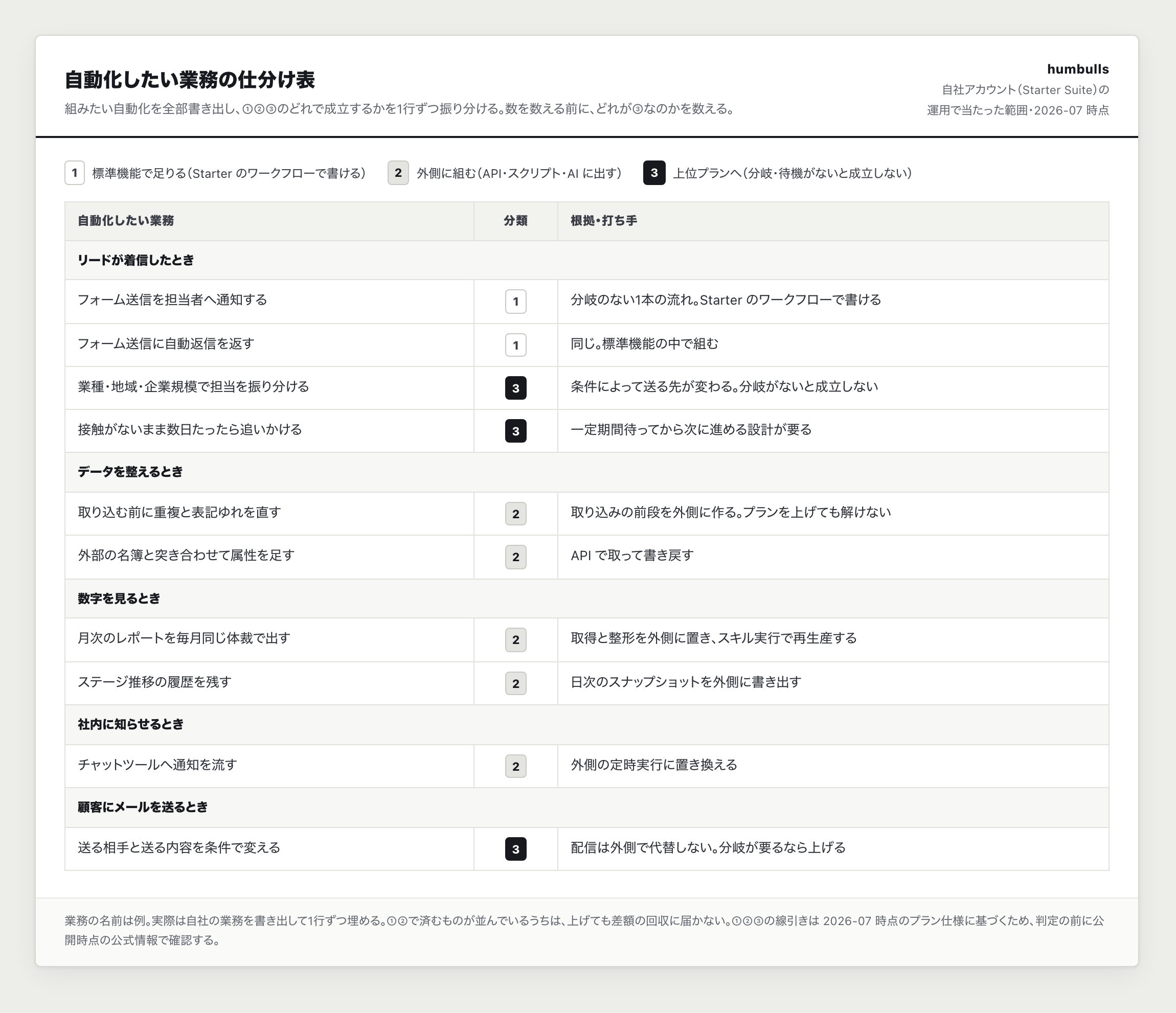Click the rationale 外側の定時実行に置き換える
The height and width of the screenshot is (1013, 1176).
[654, 765]
